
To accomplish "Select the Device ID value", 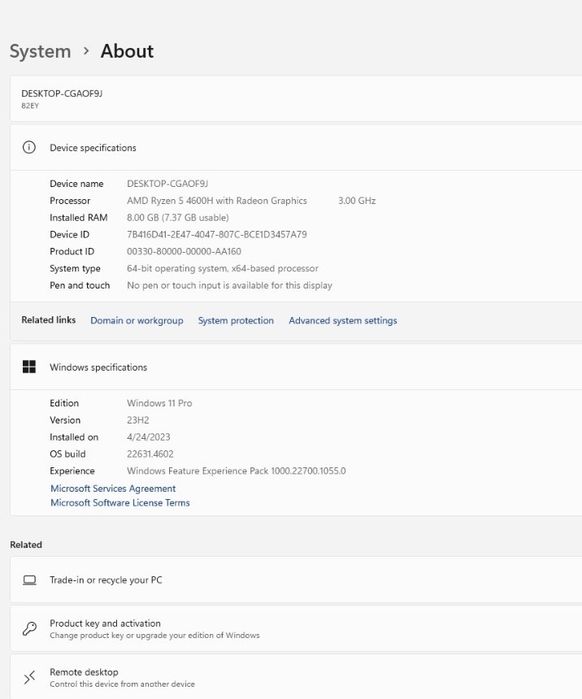I will click(217, 234).
